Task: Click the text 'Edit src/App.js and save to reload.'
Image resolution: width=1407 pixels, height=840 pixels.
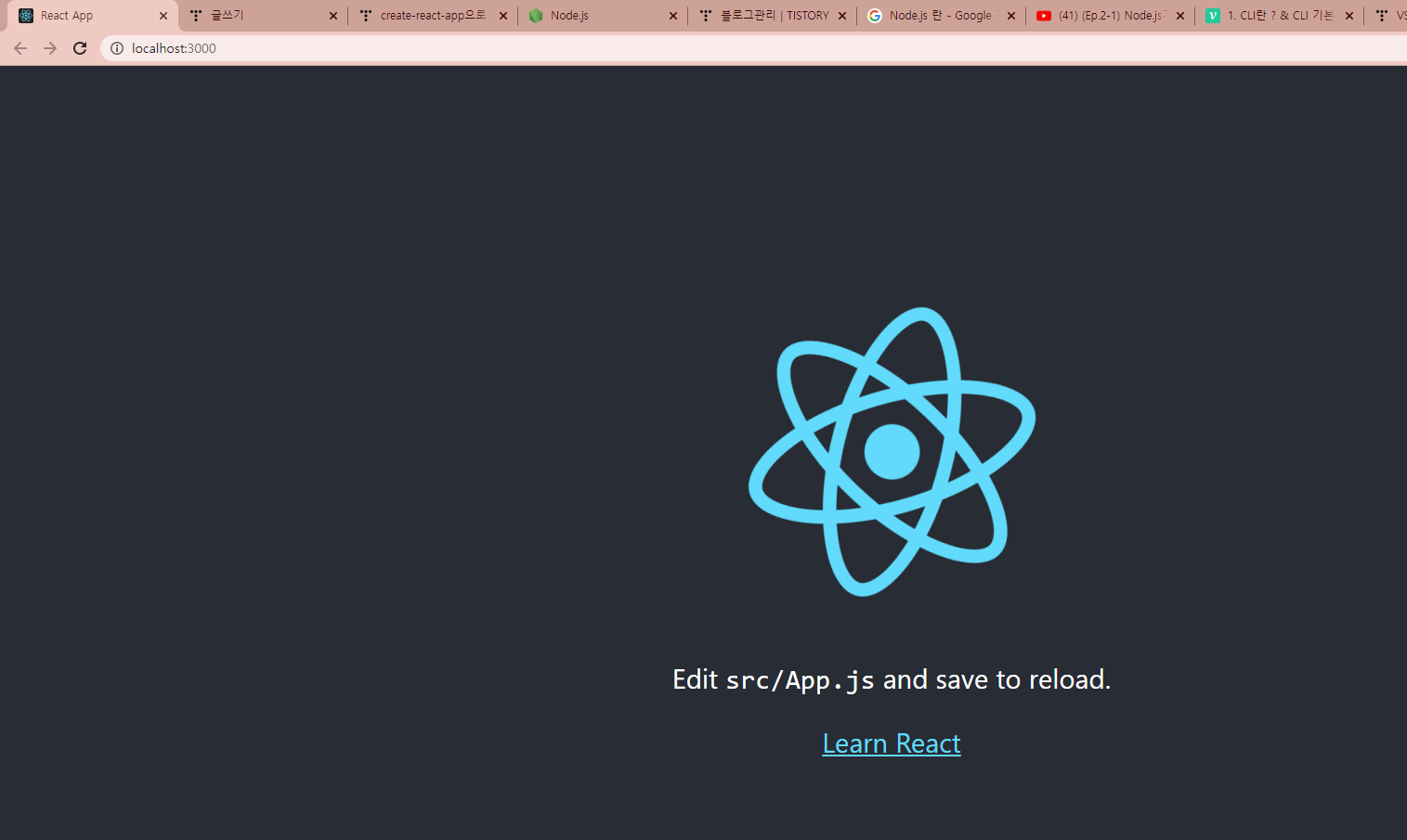Action: (x=892, y=679)
